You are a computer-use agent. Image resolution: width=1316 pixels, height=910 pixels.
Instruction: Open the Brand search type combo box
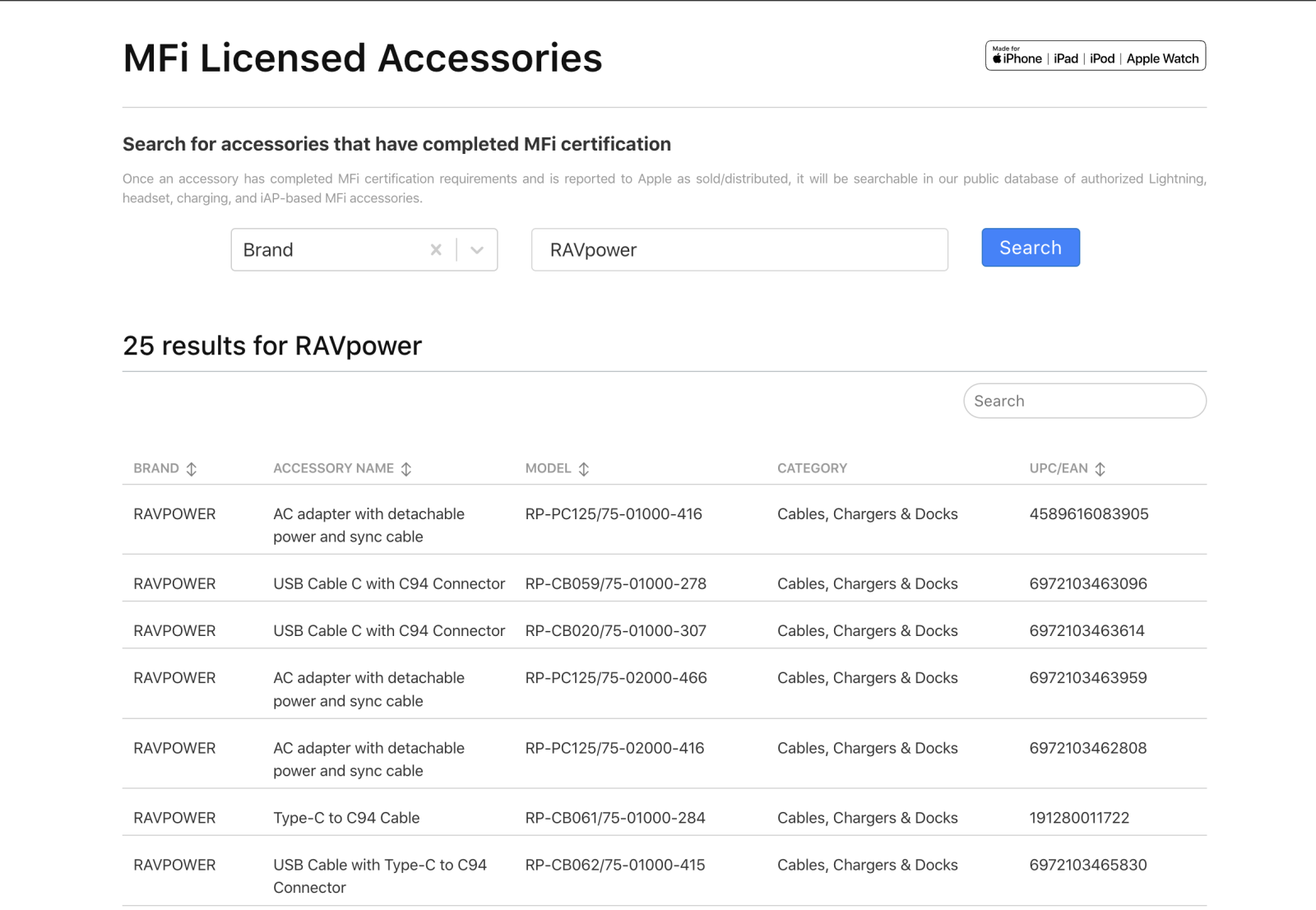pyautogui.click(x=329, y=250)
